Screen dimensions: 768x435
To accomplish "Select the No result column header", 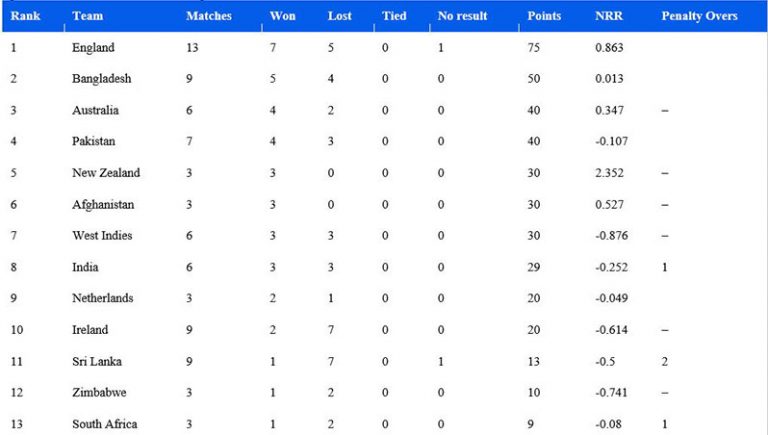I will coord(462,16).
